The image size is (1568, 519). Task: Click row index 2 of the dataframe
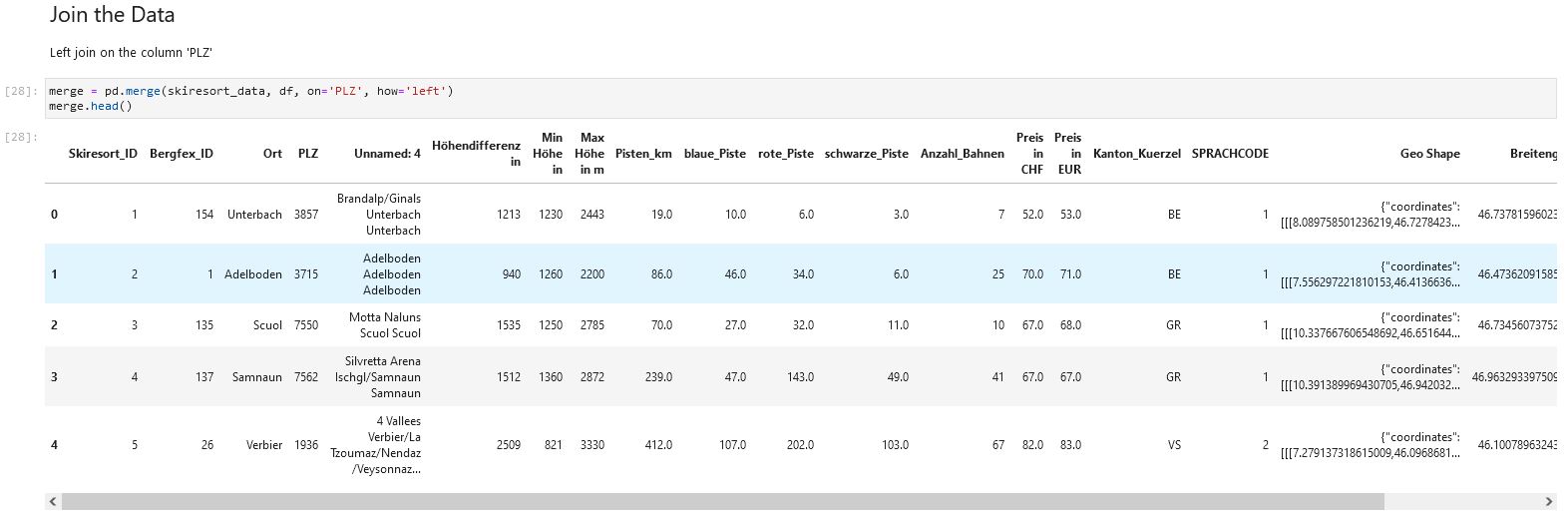[x=54, y=325]
